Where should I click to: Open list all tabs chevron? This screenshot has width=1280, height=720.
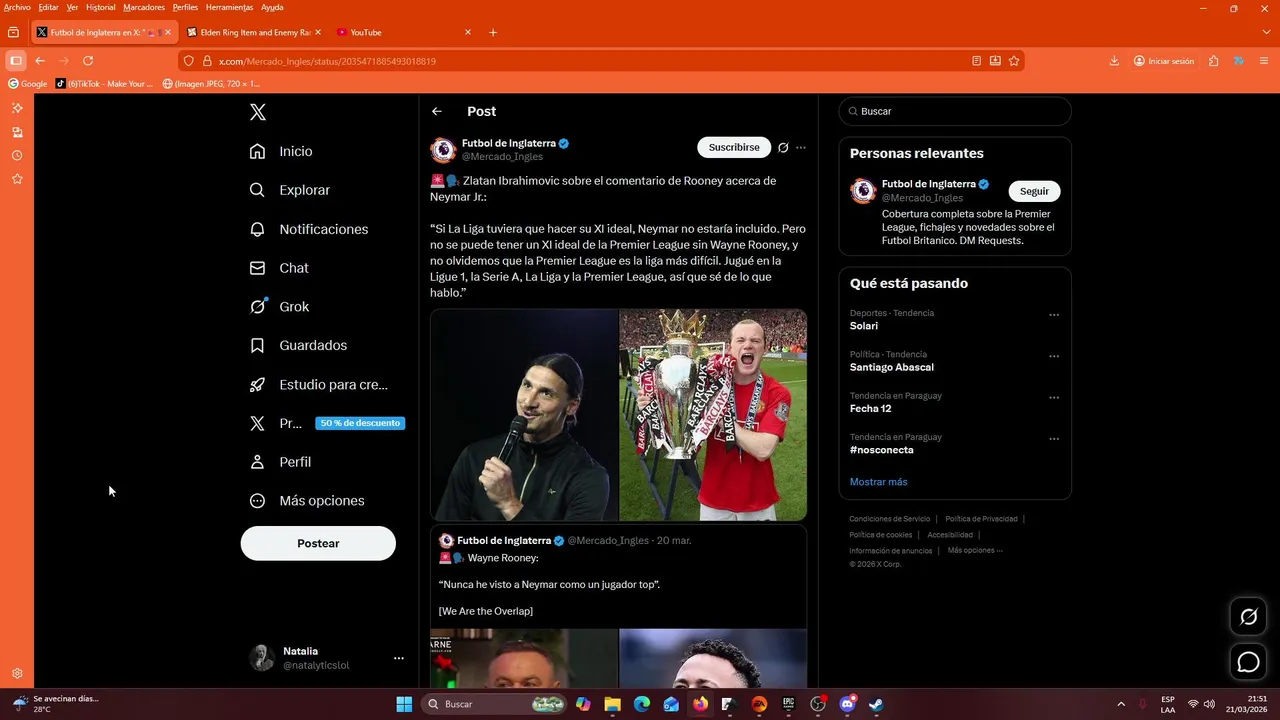[x=1266, y=32]
